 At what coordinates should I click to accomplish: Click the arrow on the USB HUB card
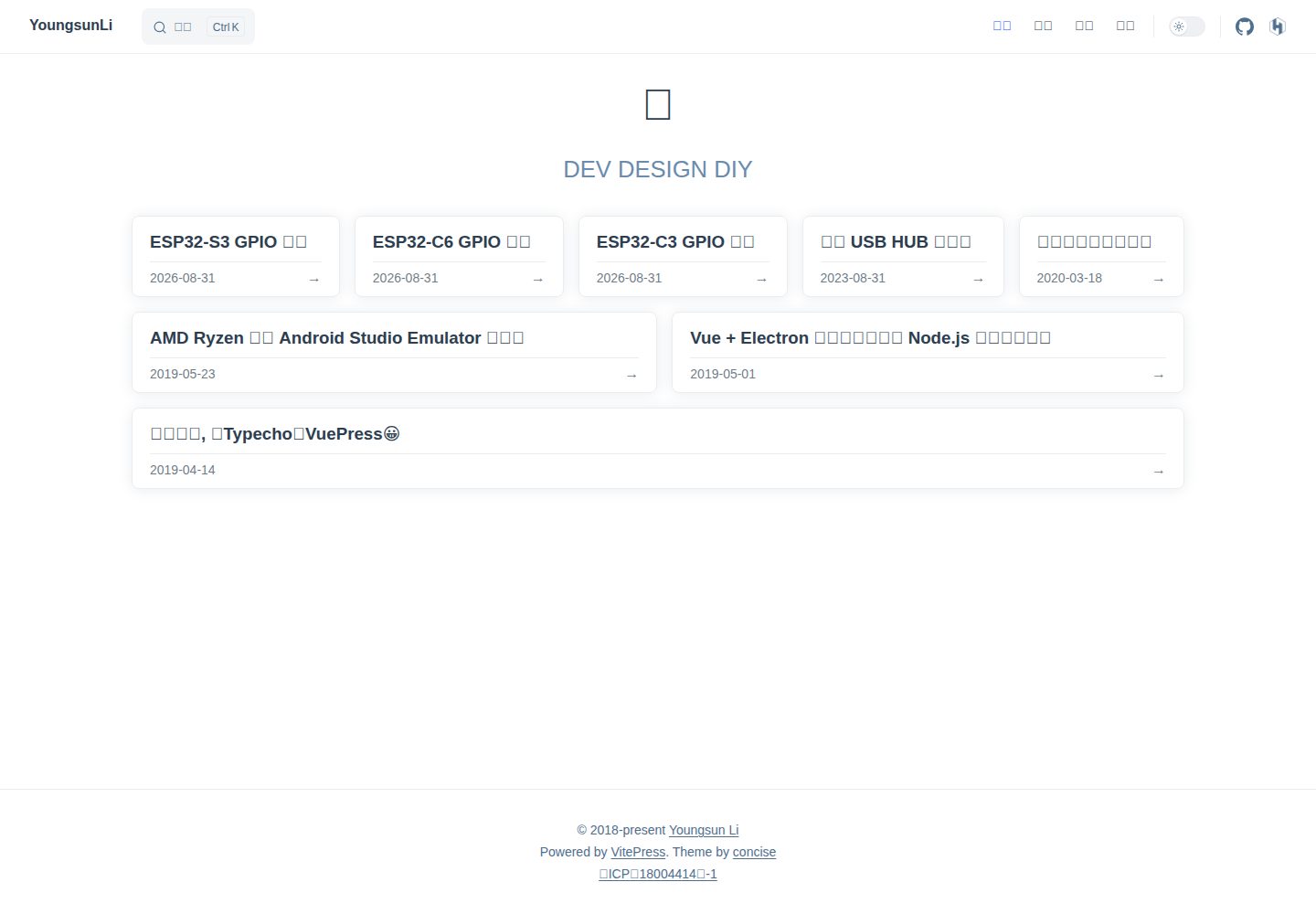(x=979, y=279)
